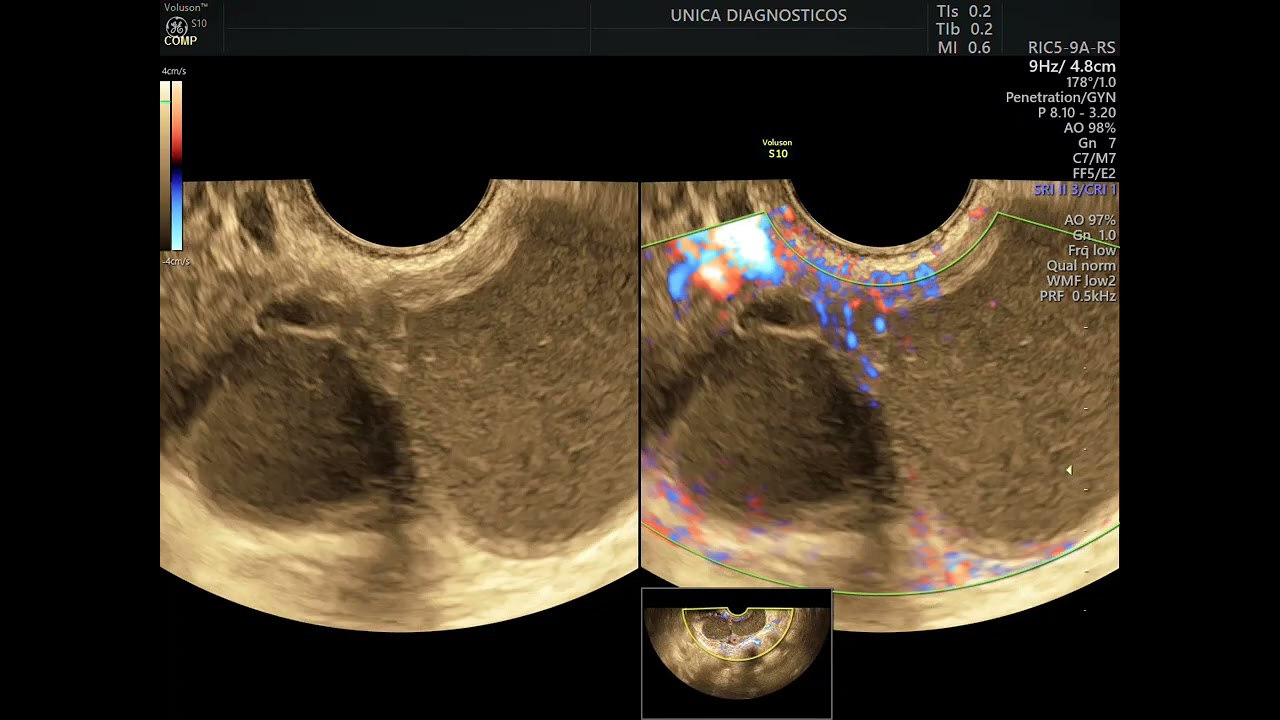The height and width of the screenshot is (720, 1280).
Task: Click the 4cm/s upper velocity scale label
Action: [174, 72]
